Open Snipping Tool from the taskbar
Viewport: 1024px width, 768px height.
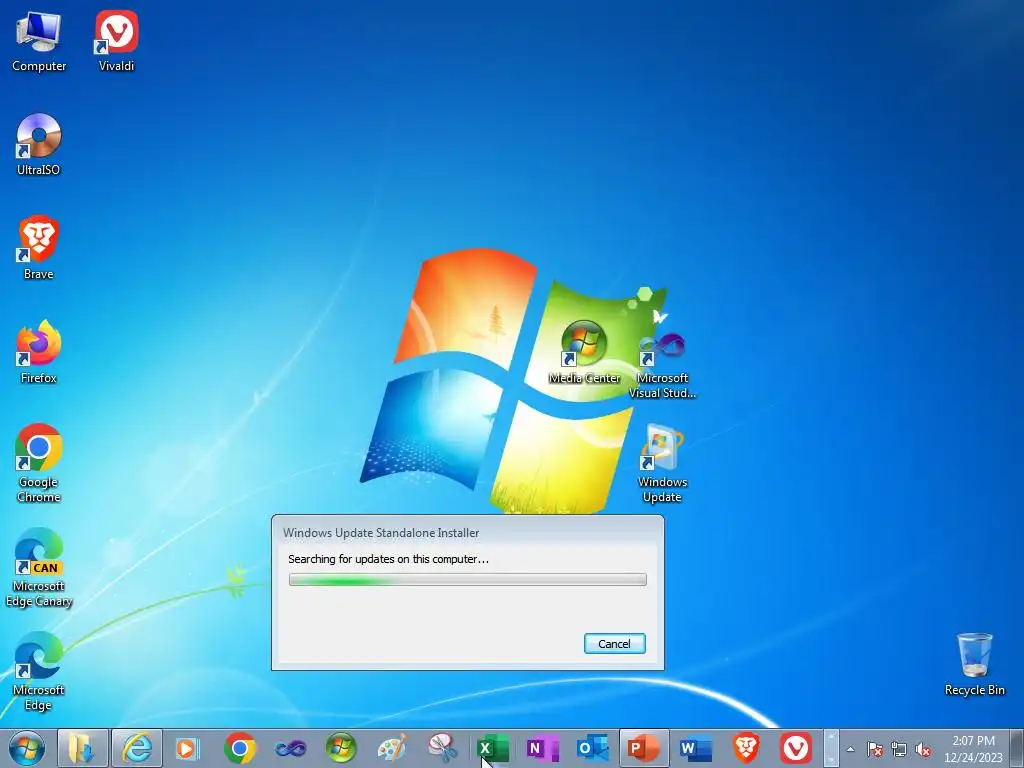443,748
